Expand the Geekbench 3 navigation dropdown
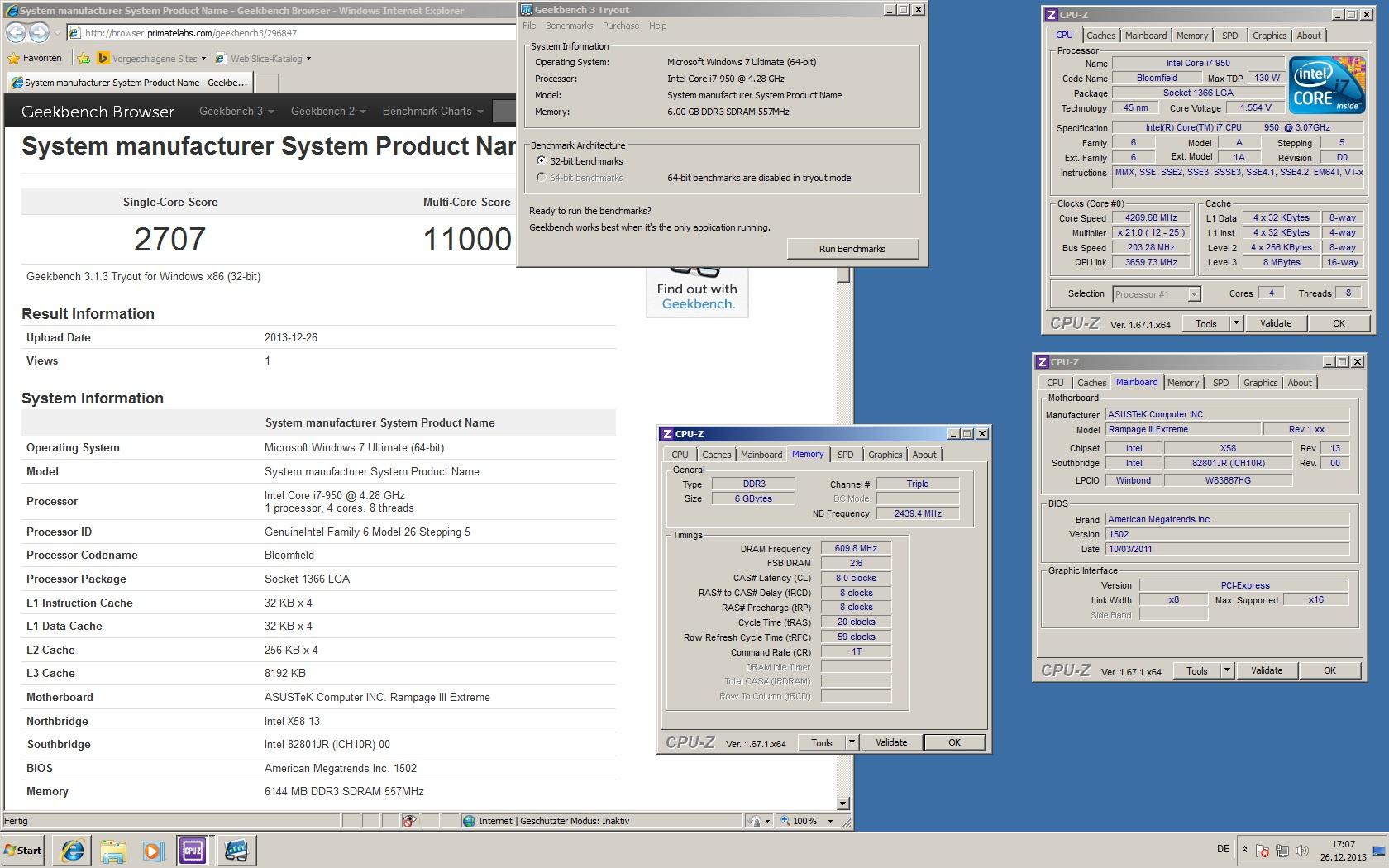 click(236, 111)
